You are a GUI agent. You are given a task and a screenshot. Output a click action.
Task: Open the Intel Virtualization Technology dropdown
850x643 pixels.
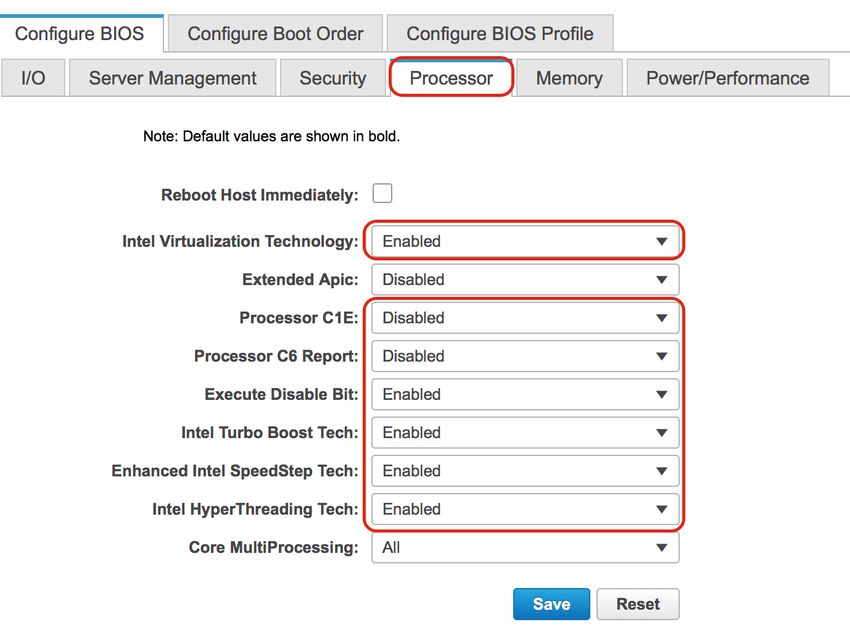(x=525, y=241)
